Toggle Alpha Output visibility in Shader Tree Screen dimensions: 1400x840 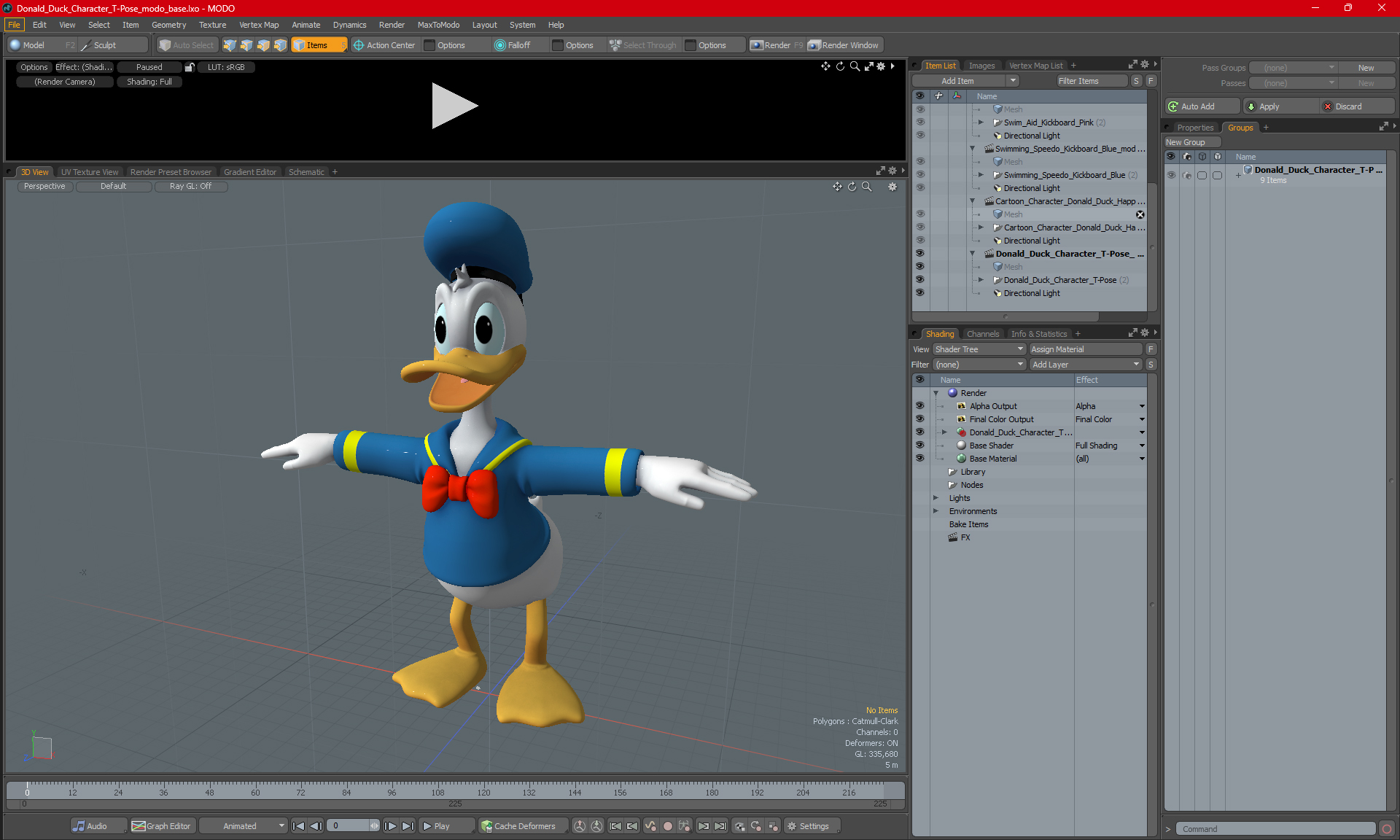[919, 406]
